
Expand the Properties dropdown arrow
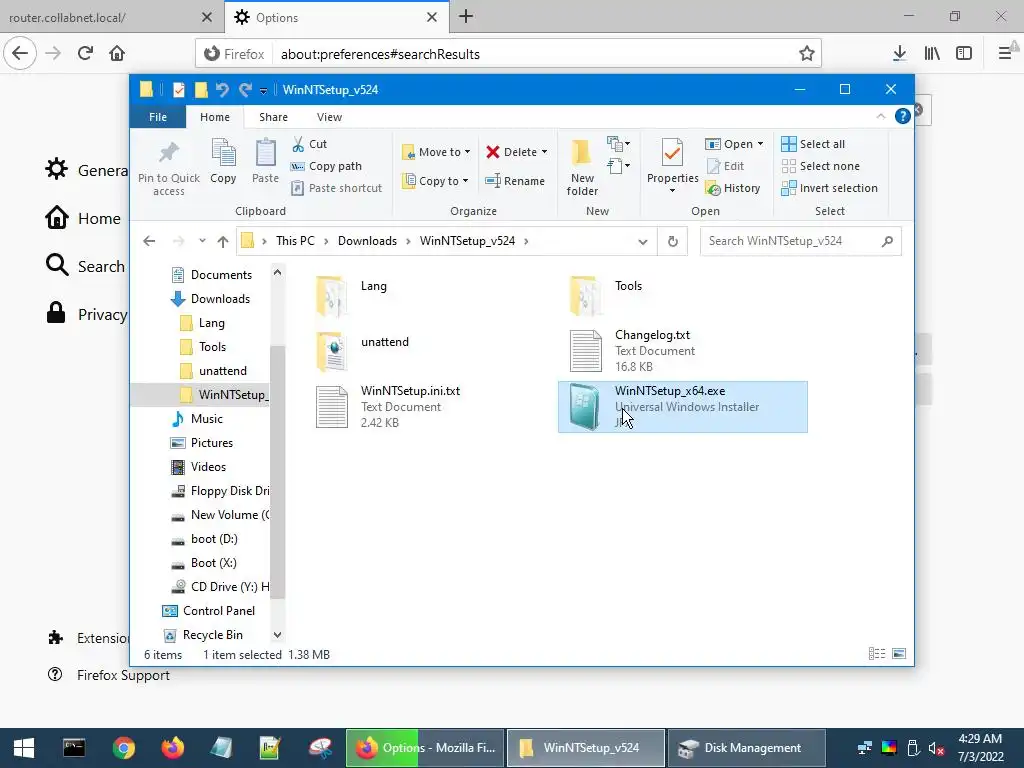pos(672,191)
